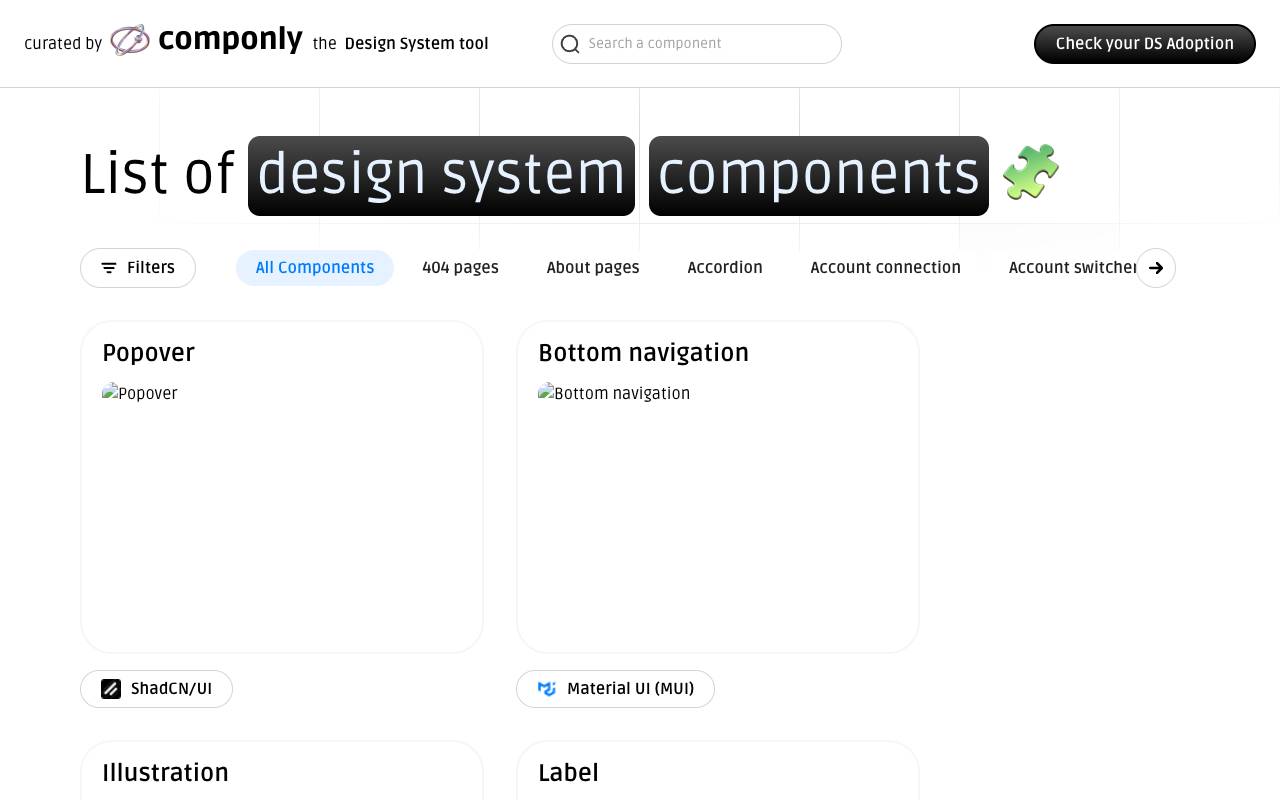This screenshot has height=800, width=1280.
Task: Click the 'curated by' text
Action: click(x=63, y=44)
